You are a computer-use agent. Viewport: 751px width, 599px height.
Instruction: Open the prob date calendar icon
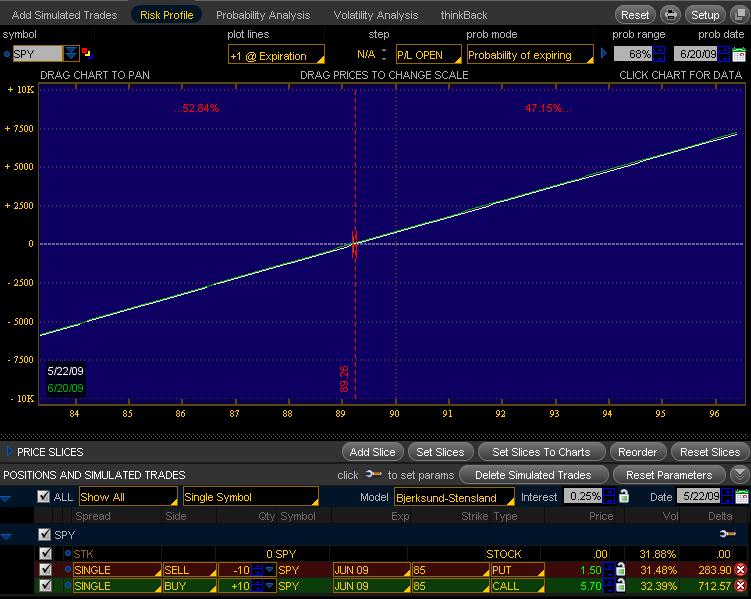pyautogui.click(x=740, y=54)
